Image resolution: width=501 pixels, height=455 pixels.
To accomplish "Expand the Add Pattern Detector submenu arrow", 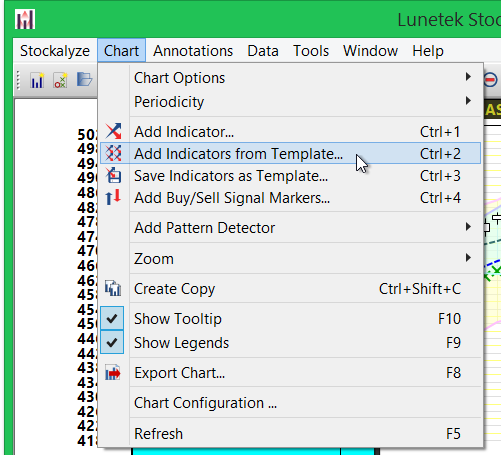I will 468,227.
